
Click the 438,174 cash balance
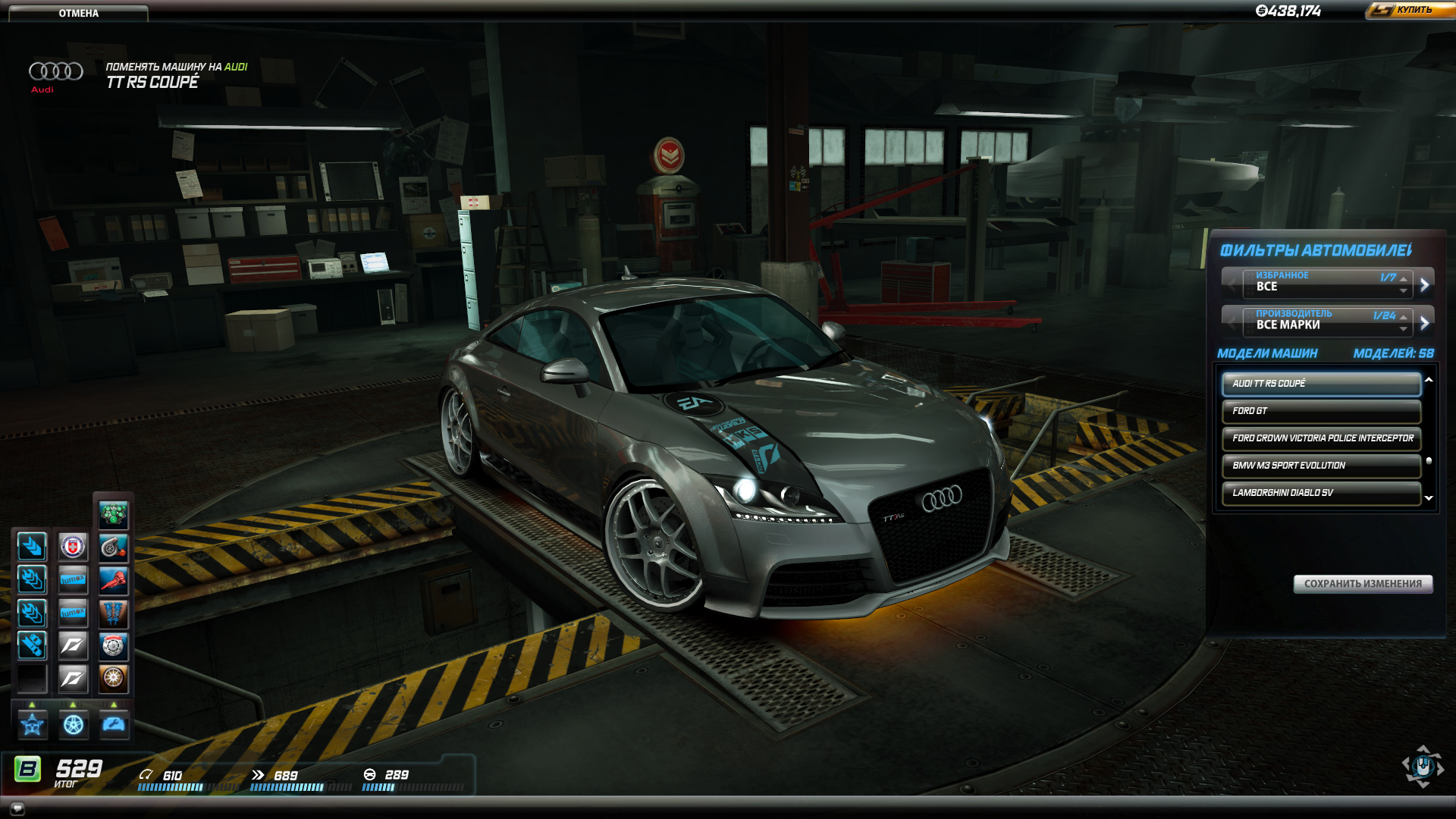1288,11
